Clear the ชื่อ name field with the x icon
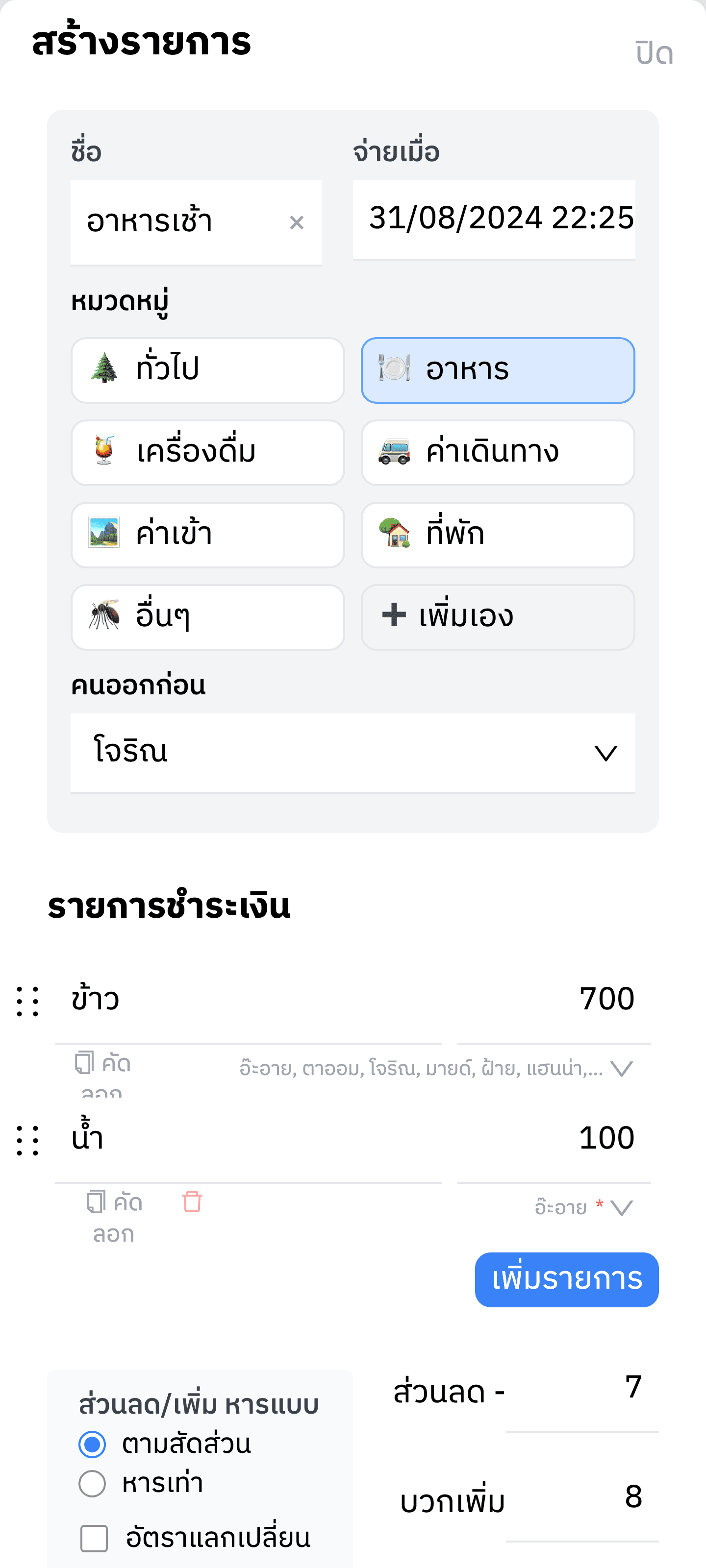Screen dimensions: 706x1568 (297, 223)
